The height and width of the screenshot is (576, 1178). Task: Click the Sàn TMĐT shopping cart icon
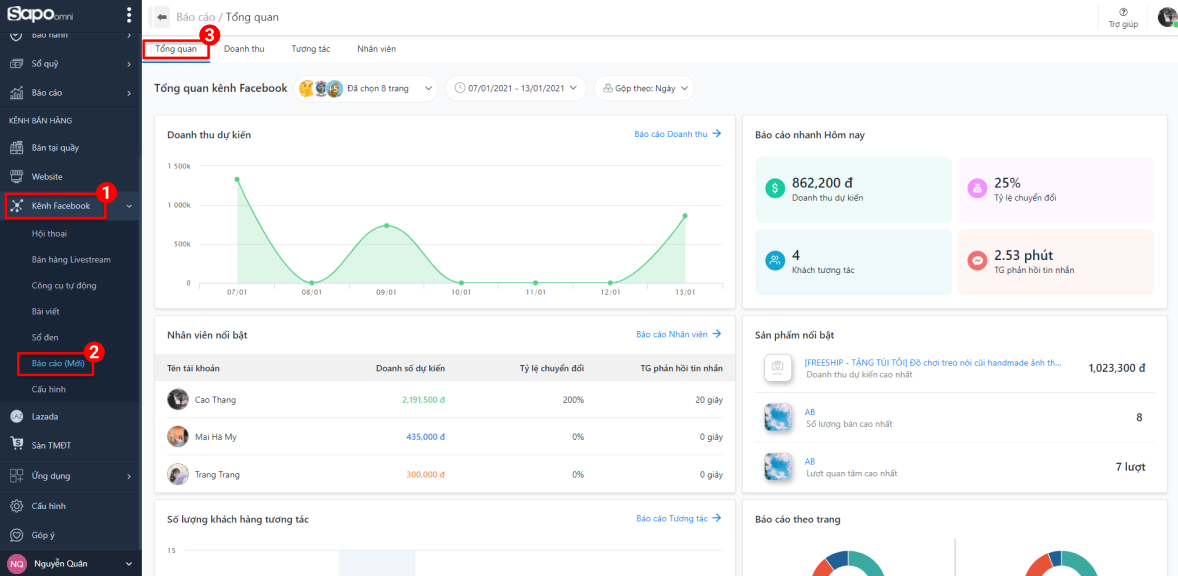(x=16, y=444)
